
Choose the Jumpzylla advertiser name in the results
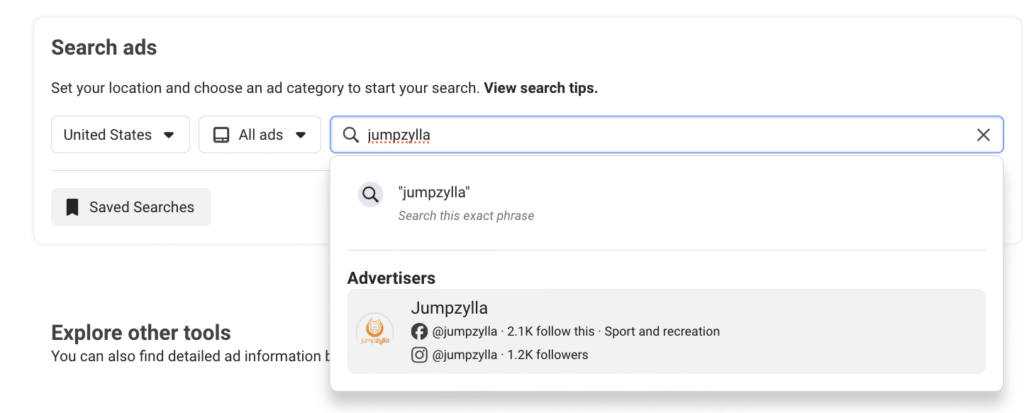click(x=449, y=308)
